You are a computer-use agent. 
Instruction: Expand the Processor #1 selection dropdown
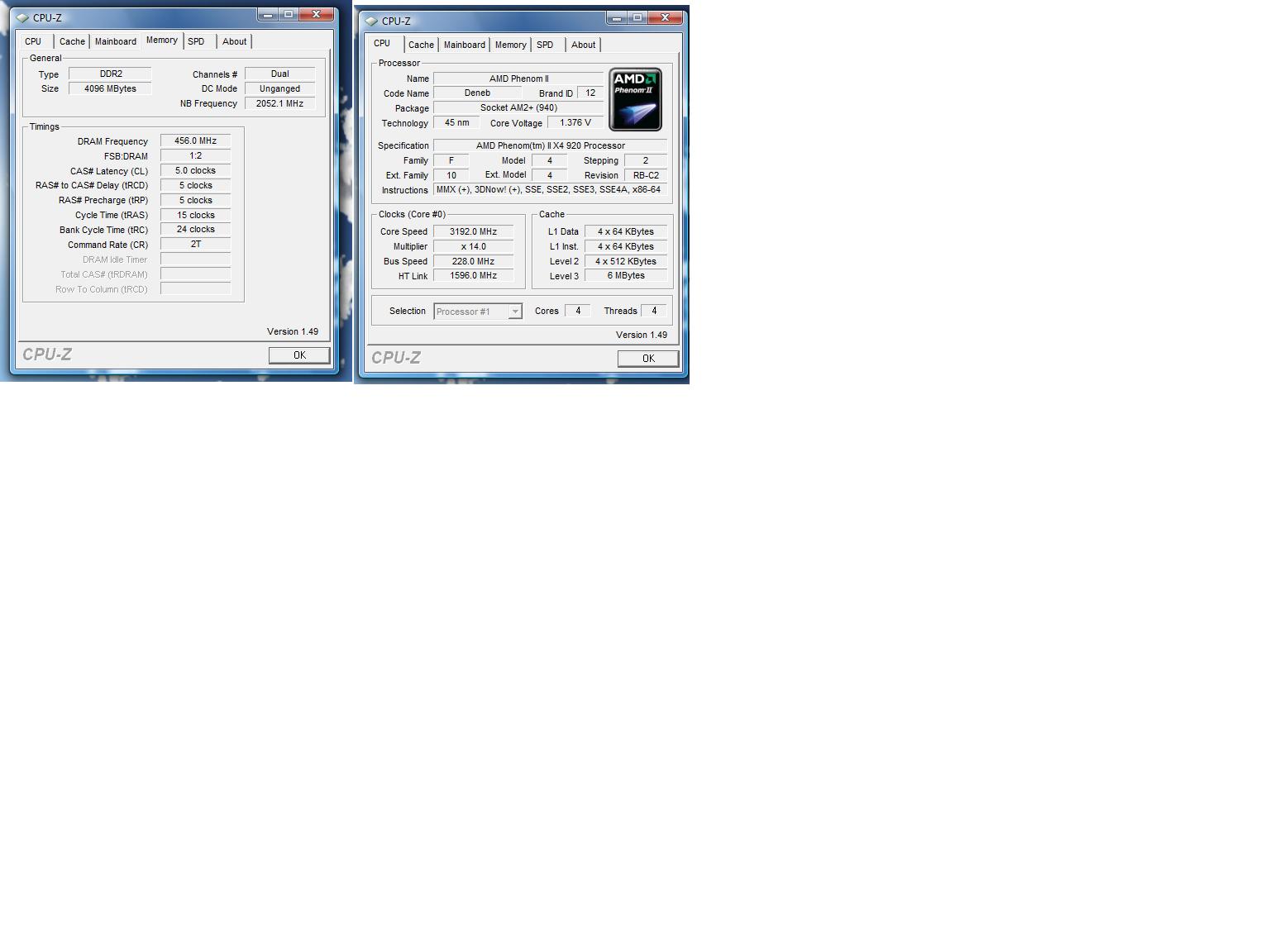coord(515,312)
